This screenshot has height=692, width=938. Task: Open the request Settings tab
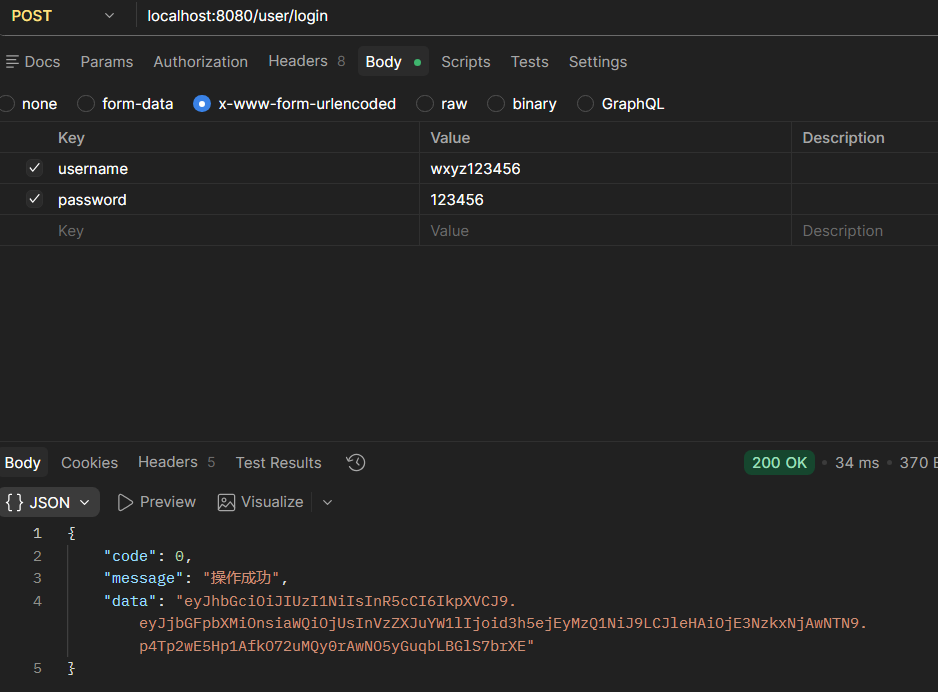(x=598, y=62)
